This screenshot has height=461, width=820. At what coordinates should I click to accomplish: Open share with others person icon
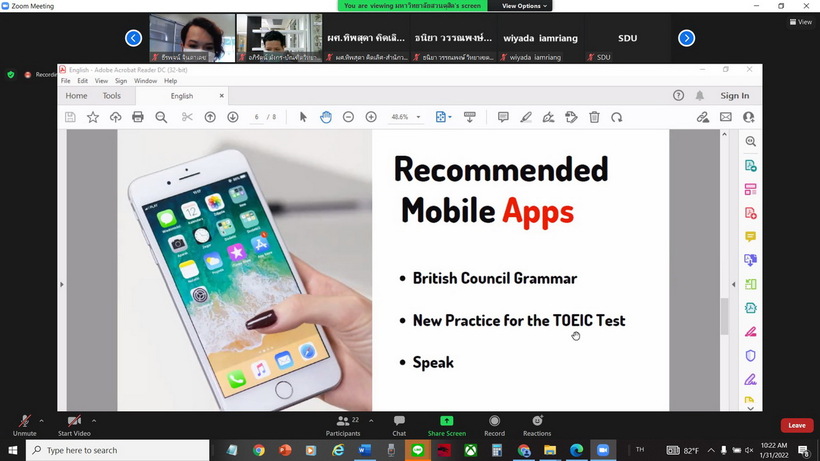(748, 117)
